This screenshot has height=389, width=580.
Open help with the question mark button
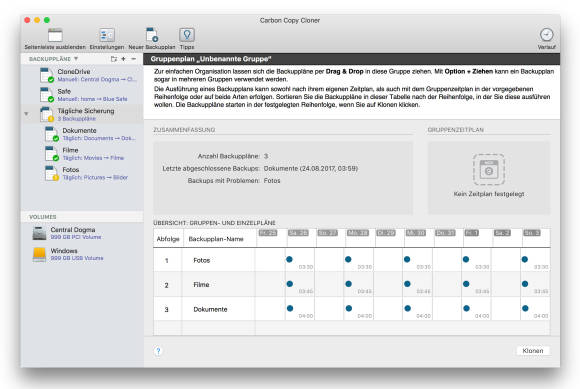click(158, 351)
